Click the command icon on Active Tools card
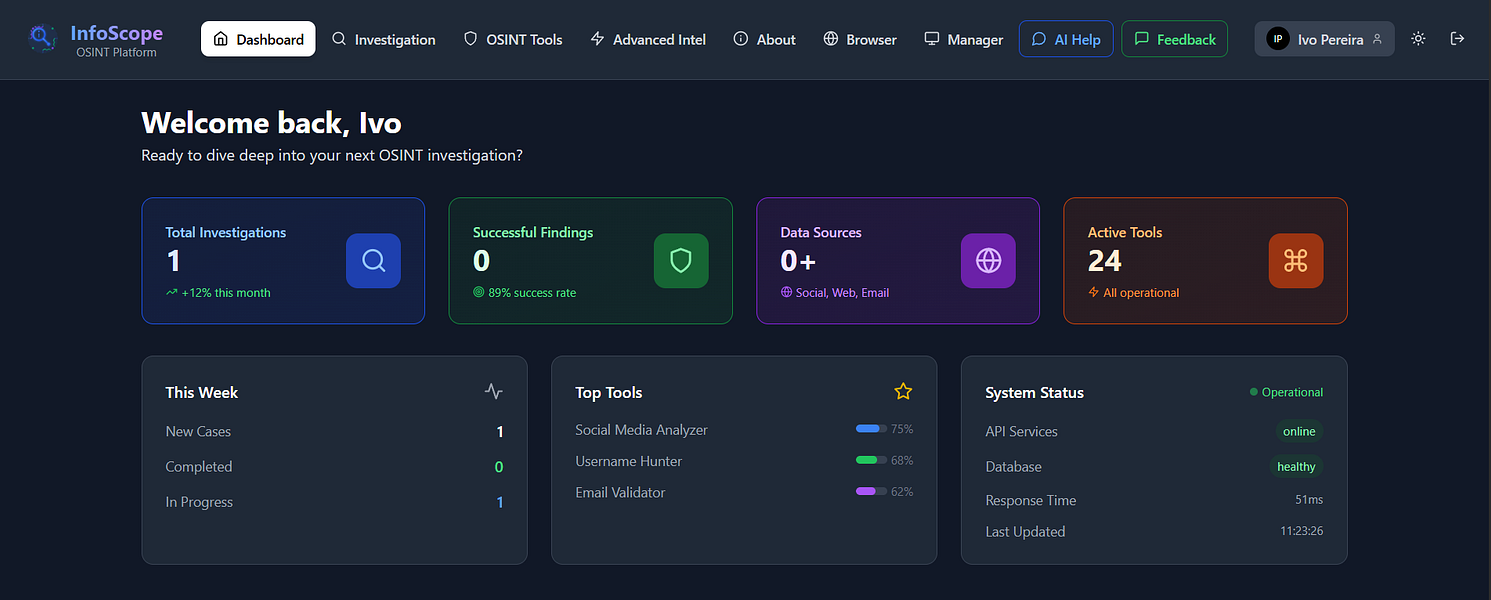This screenshot has height=600, width=1491. [1296, 260]
